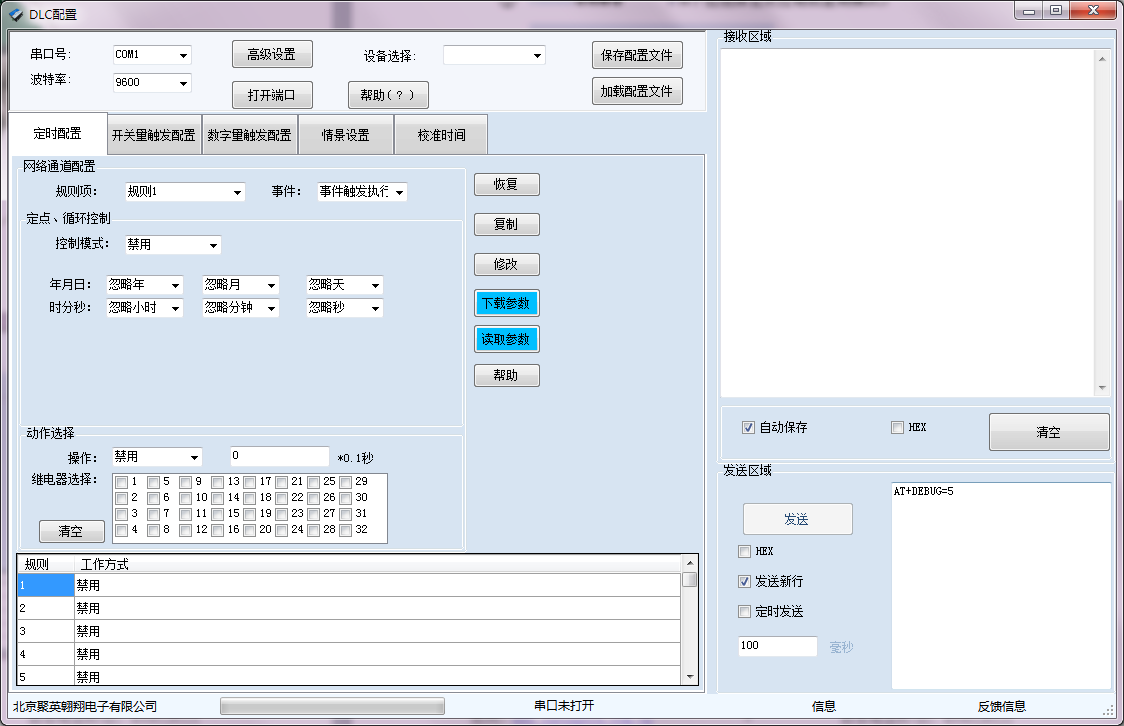Click 保存配置文件 button

click(x=637, y=54)
